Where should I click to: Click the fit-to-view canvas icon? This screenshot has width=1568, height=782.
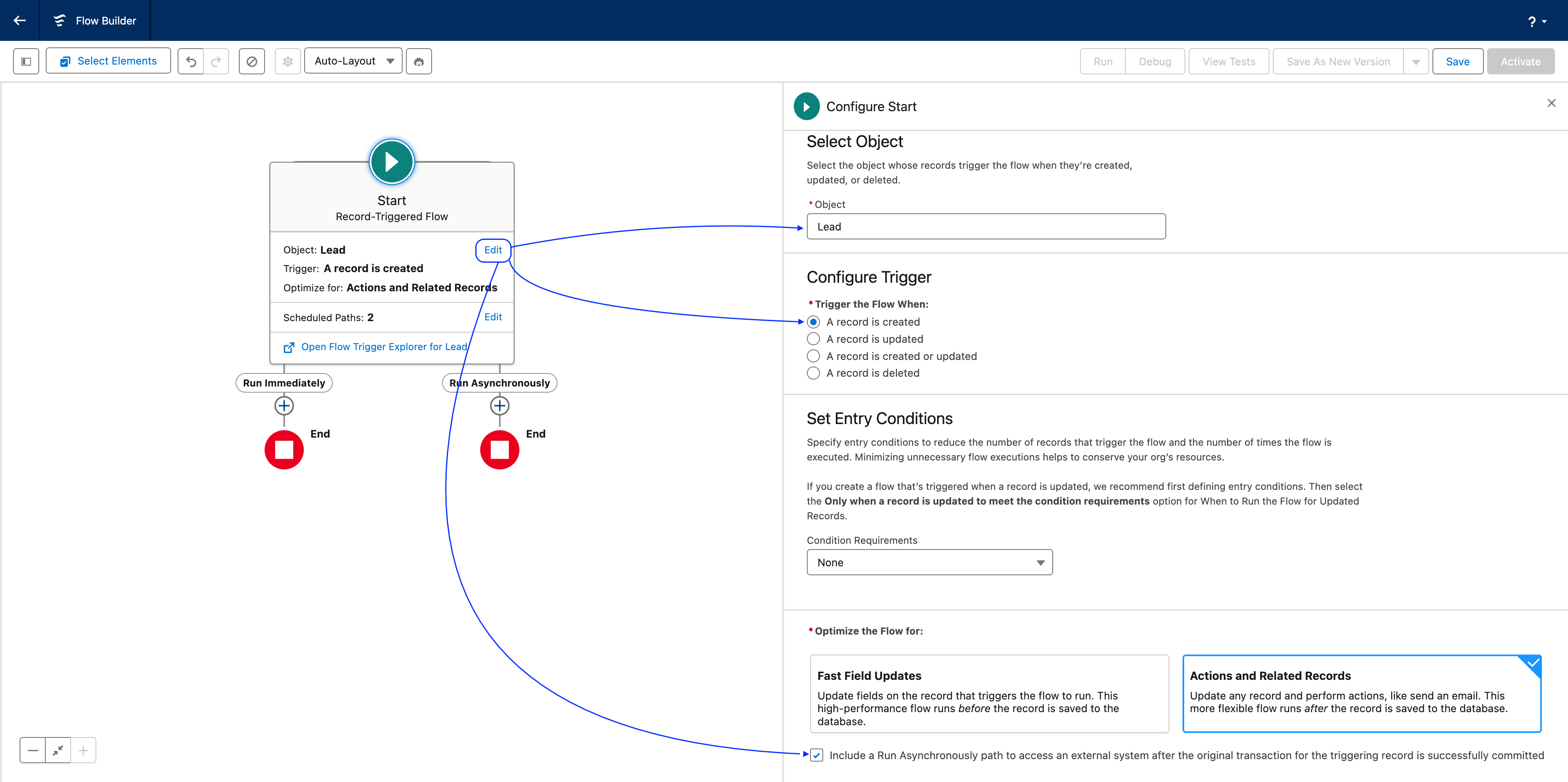coord(58,751)
